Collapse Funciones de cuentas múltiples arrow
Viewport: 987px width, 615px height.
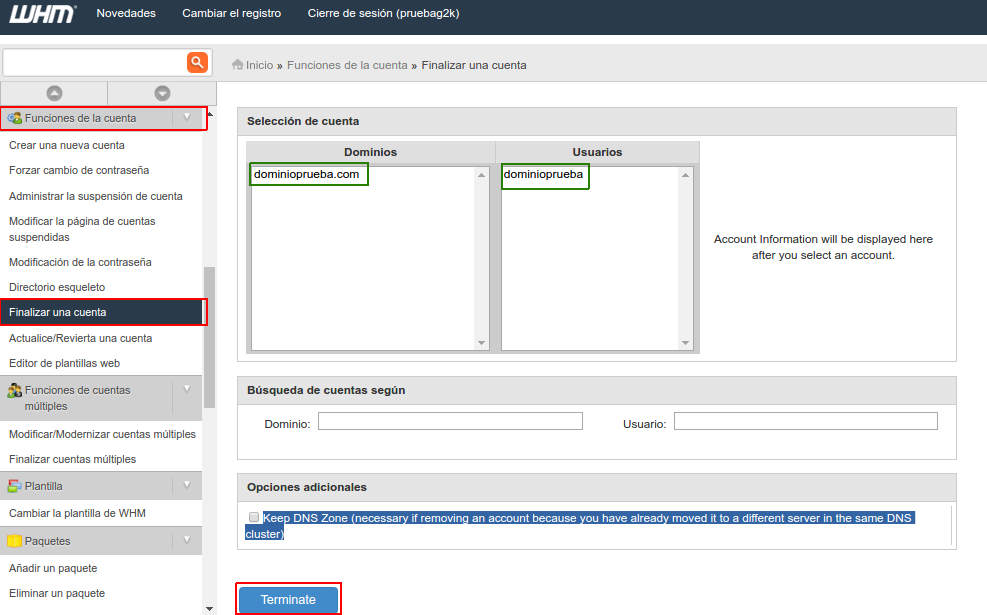(187, 389)
